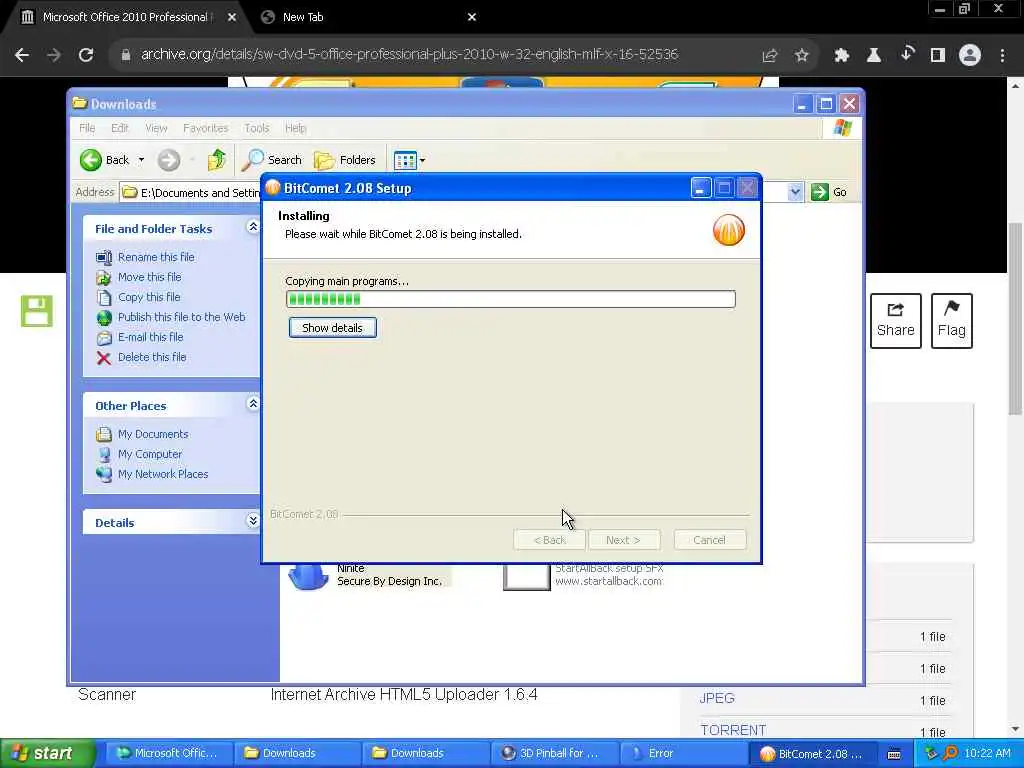Collapse the File and Folder Tasks panel
The height and width of the screenshot is (768, 1024).
pos(252,227)
